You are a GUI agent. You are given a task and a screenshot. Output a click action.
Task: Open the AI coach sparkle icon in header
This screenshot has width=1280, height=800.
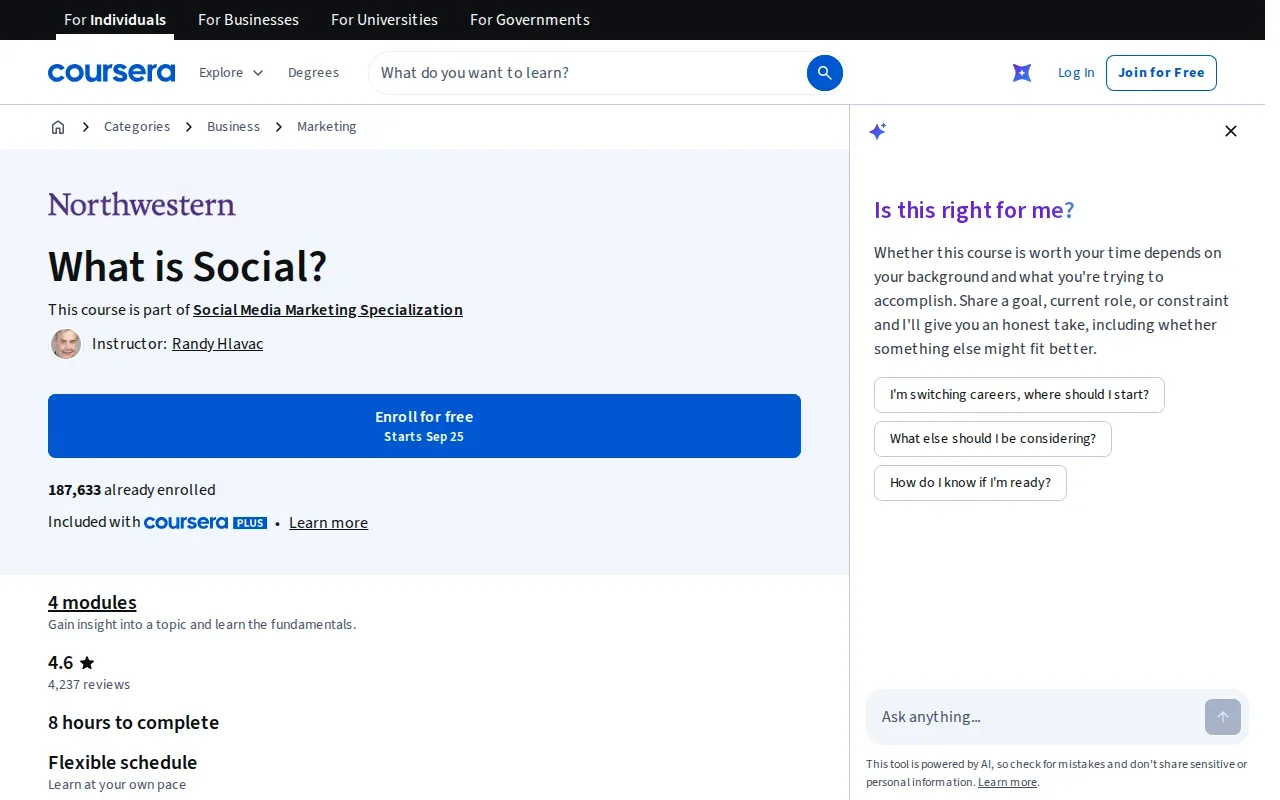tap(1022, 73)
